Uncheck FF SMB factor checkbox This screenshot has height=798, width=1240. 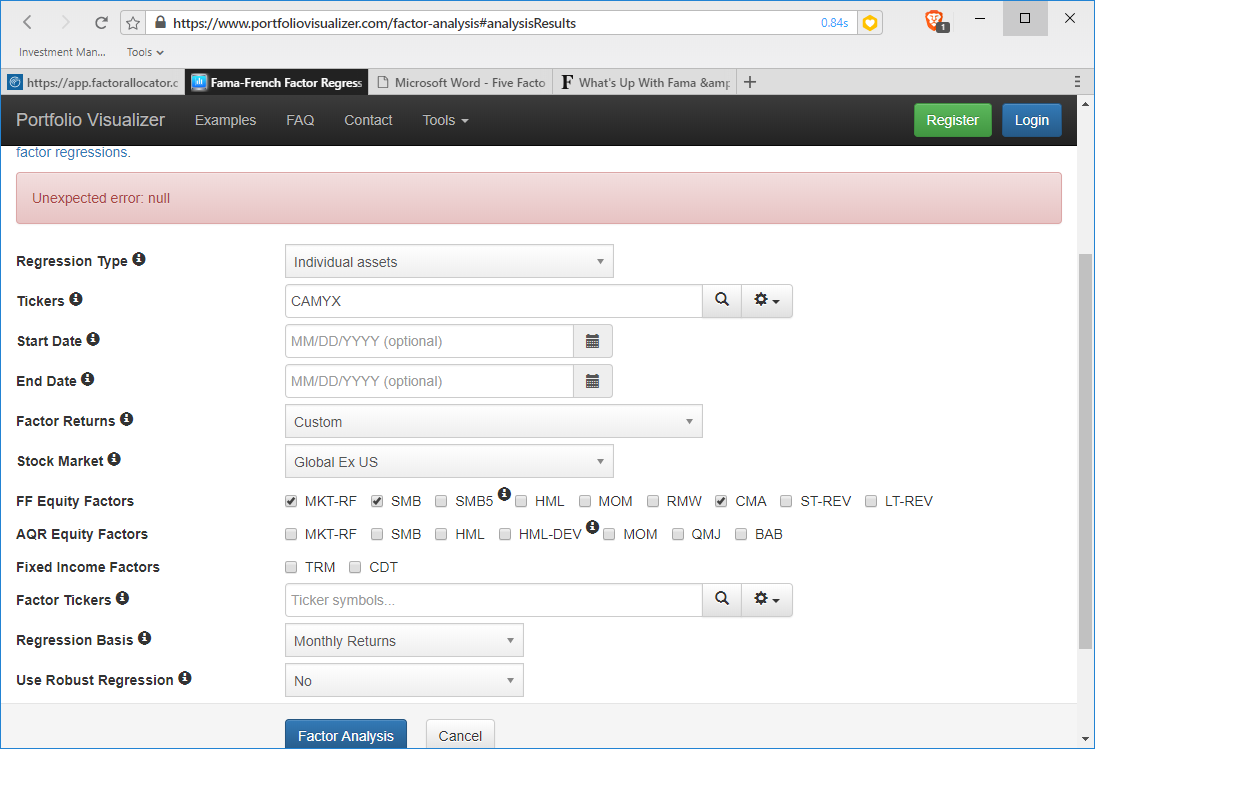tap(377, 501)
